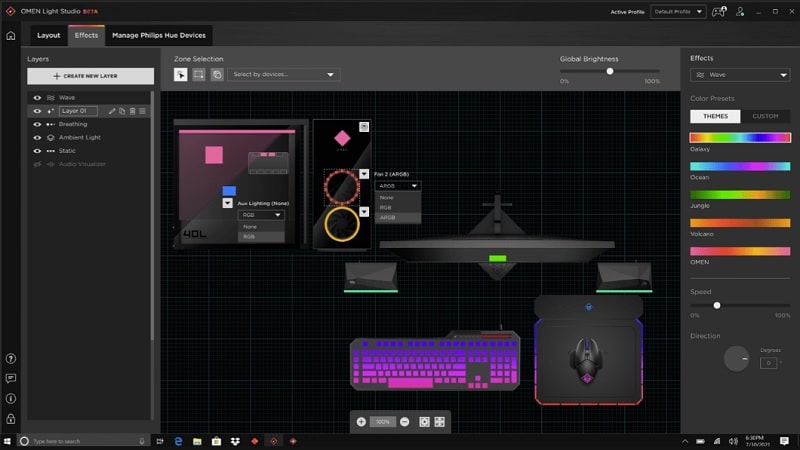Select the rectangle marquee zone selection tool
Image resolution: width=800 pixels, height=450 pixels.
pos(198,74)
